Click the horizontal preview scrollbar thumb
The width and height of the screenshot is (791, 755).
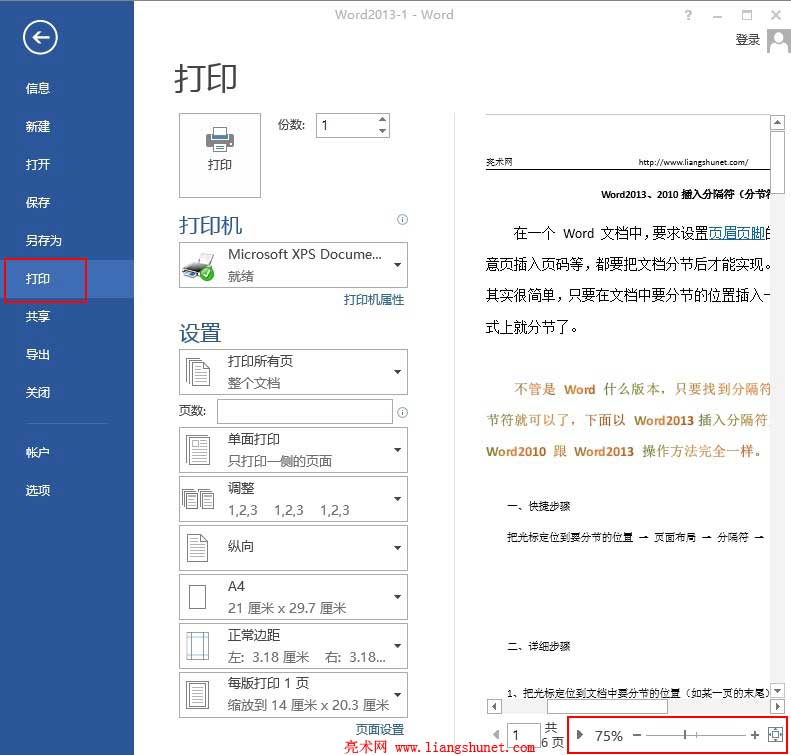point(607,707)
